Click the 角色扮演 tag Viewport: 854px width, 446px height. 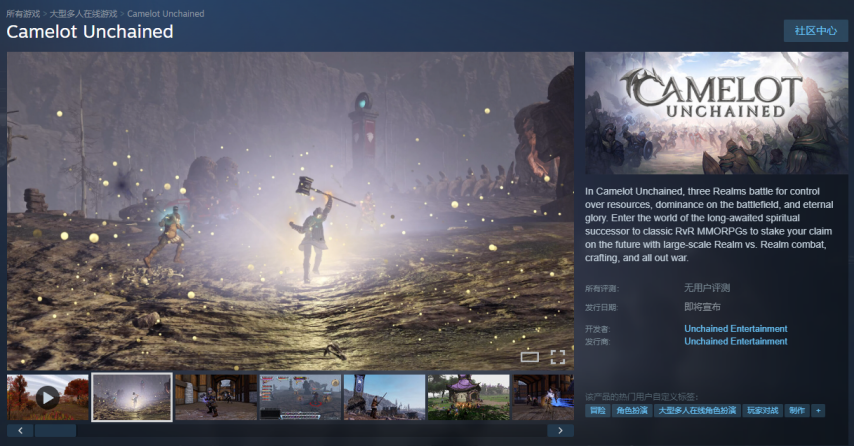(632, 411)
